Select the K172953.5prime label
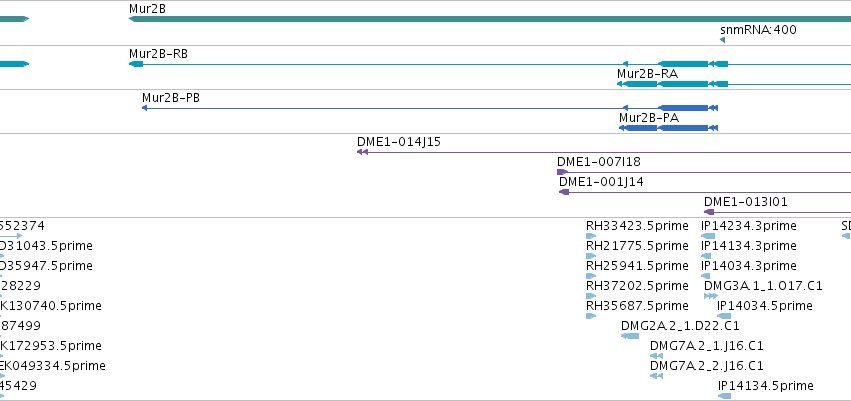851x401 pixels. 50,346
